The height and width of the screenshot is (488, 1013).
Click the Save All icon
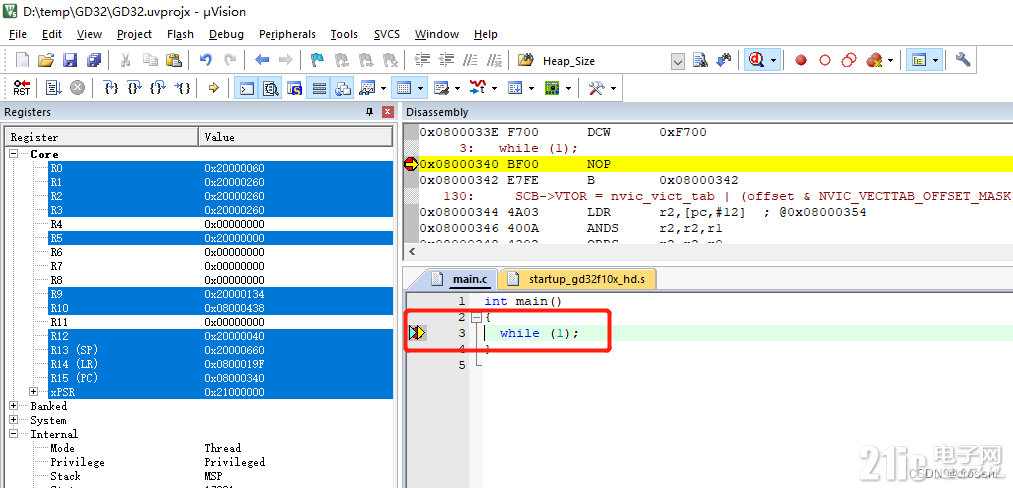(94, 60)
